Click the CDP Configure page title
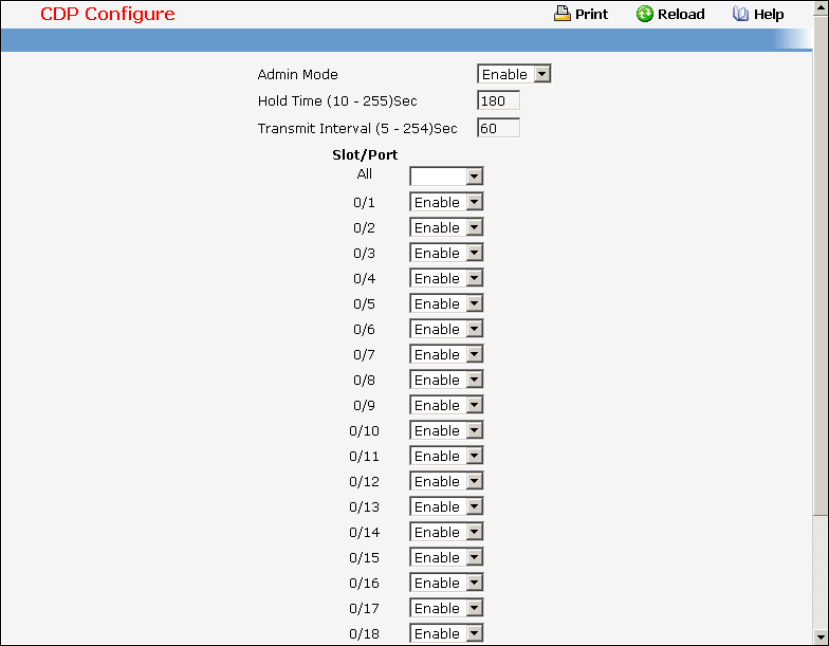 107,14
